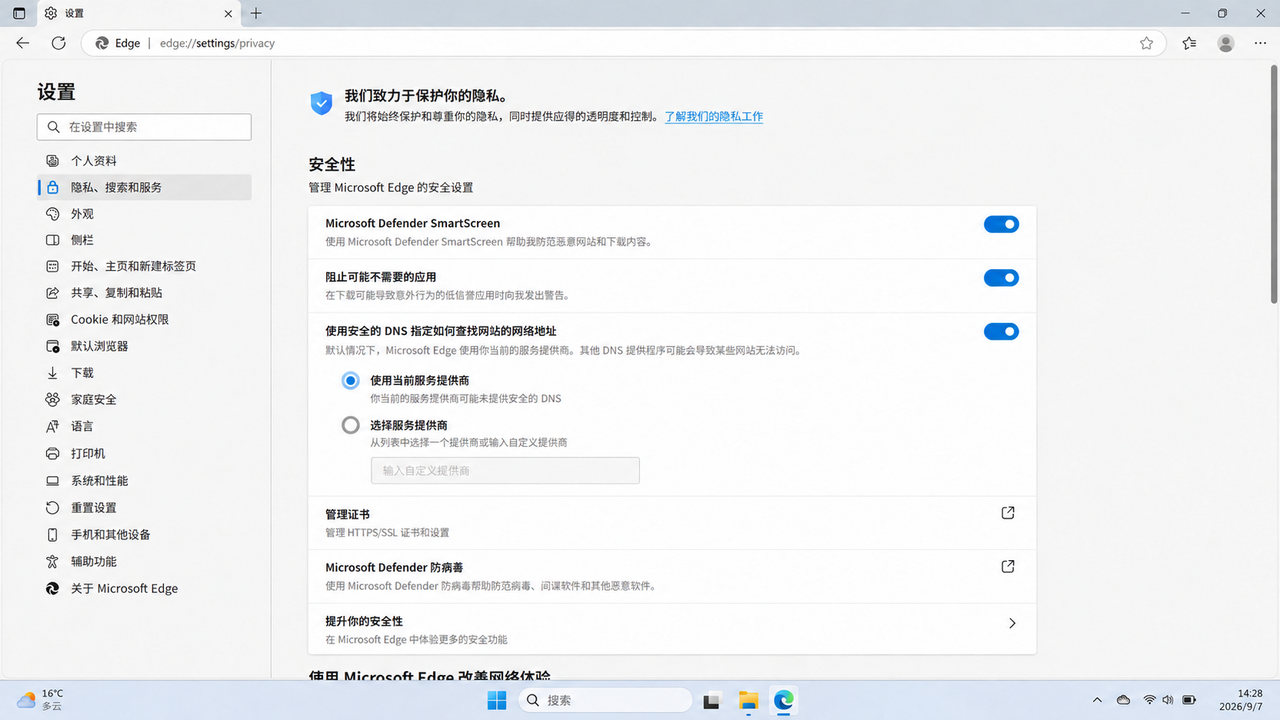Open 了解我们的隐私工作 link

(714, 117)
